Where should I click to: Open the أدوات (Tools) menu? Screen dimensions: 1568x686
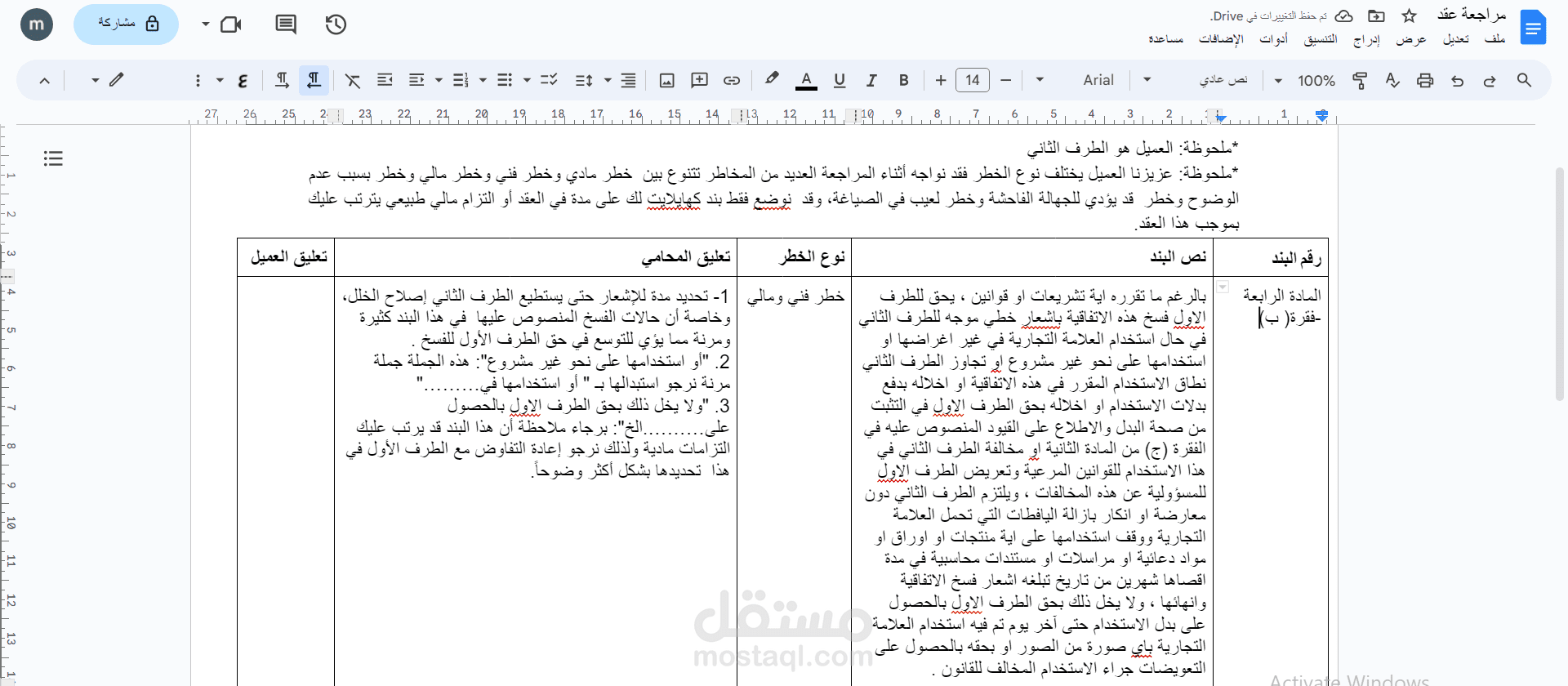(x=1273, y=38)
